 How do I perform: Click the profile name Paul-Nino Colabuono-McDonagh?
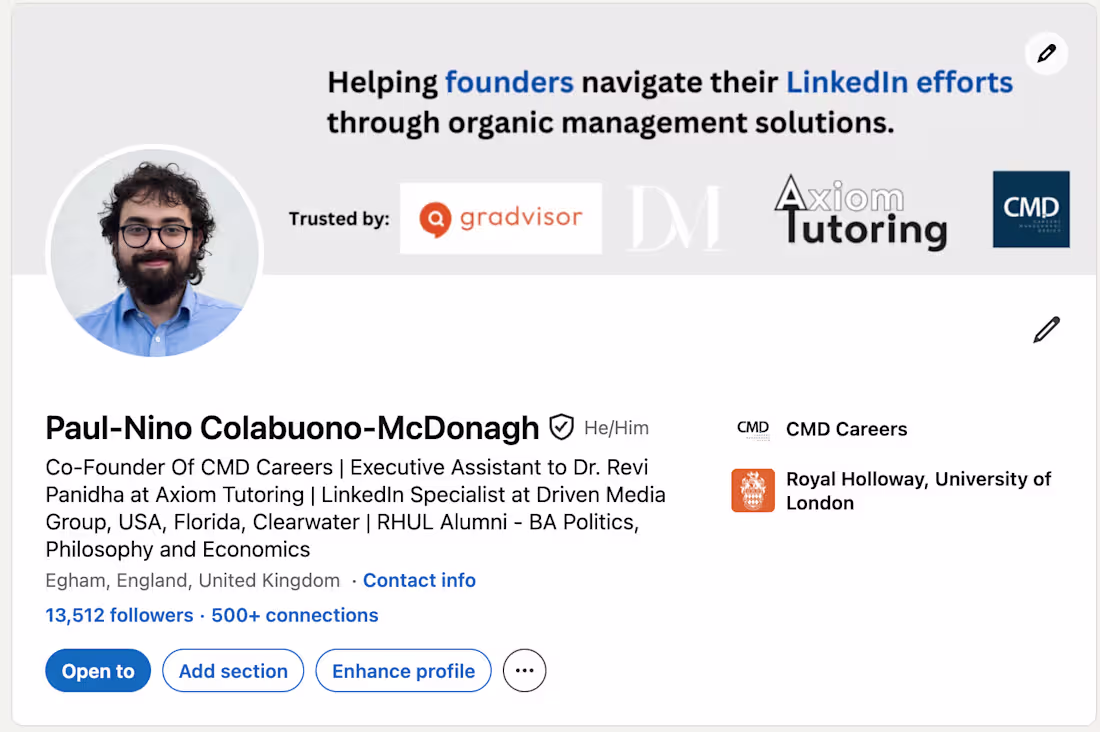292,428
